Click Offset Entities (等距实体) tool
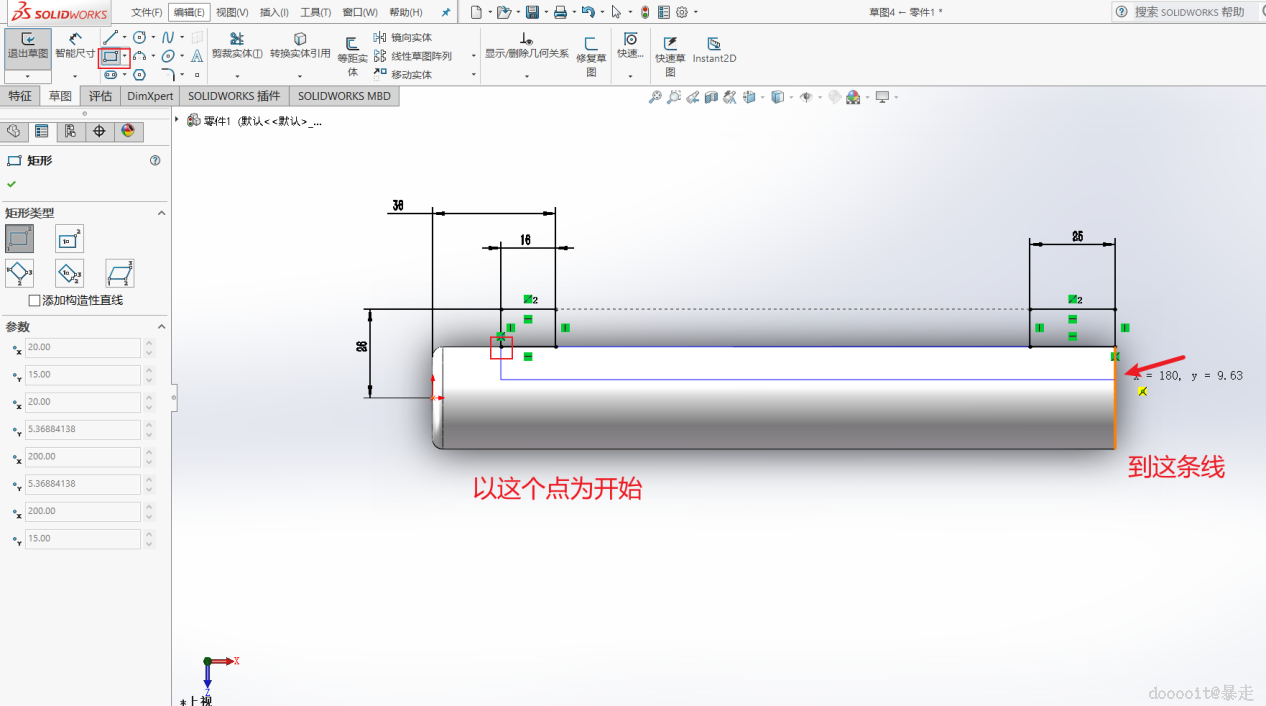1266x706 pixels. (352, 57)
